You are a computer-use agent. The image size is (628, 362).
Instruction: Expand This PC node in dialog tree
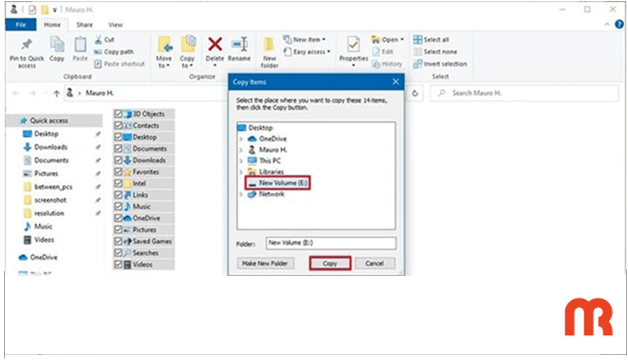coord(241,161)
